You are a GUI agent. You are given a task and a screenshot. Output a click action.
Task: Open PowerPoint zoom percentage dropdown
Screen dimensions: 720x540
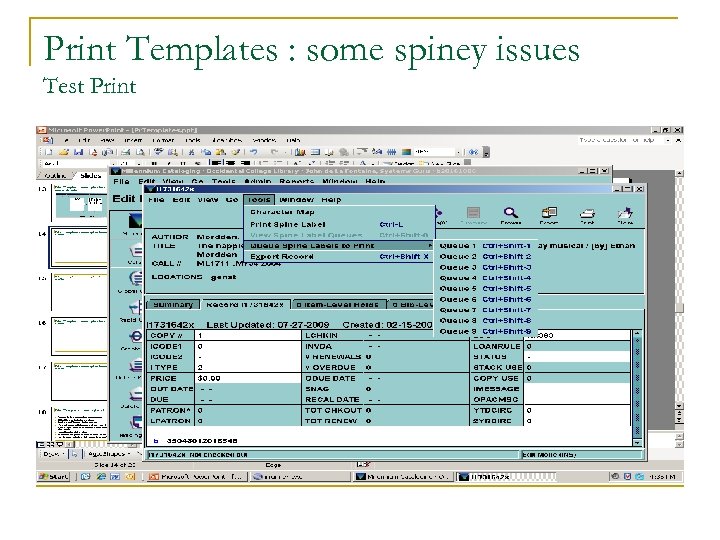[x=458, y=152]
